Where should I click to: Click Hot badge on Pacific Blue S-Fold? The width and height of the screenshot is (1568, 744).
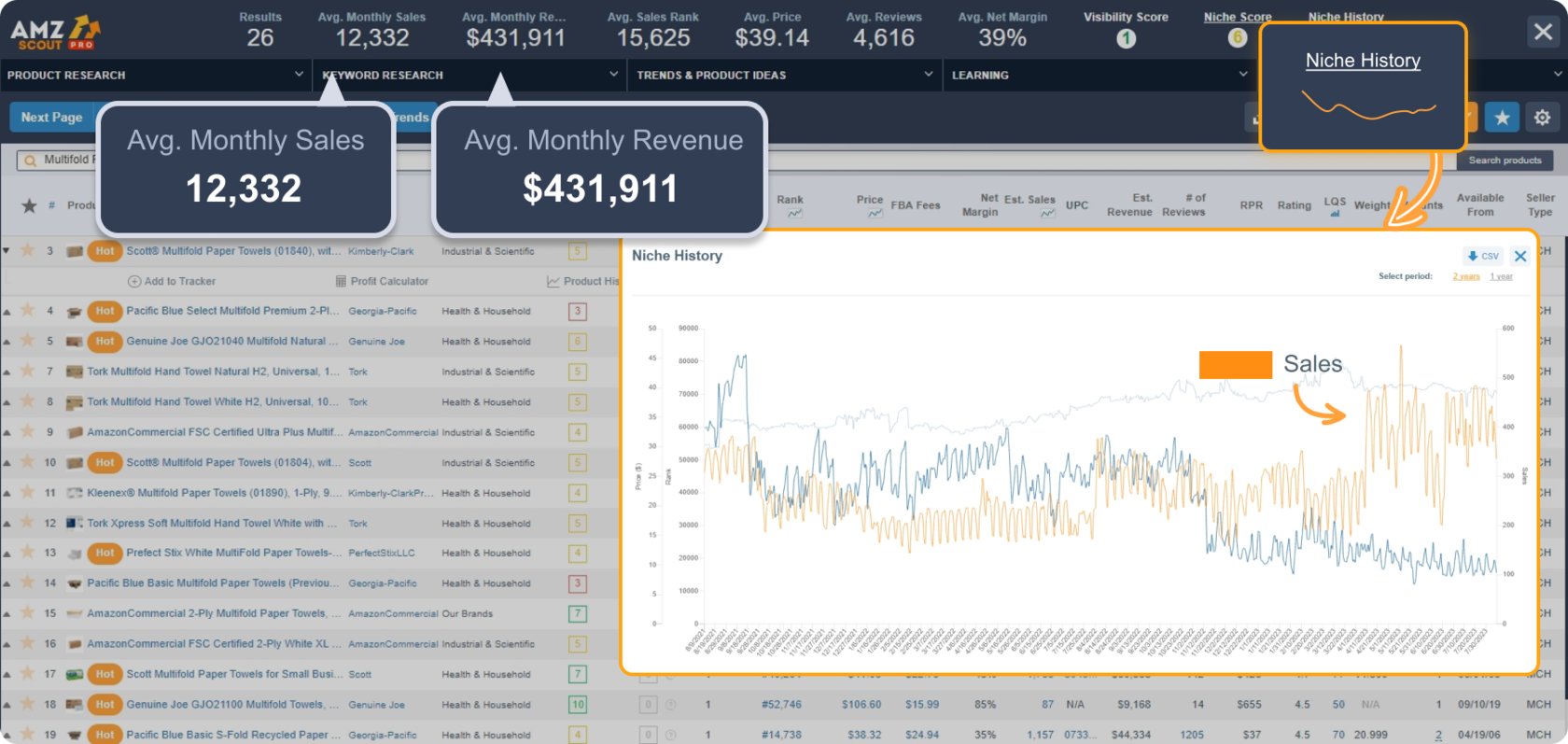tap(105, 735)
